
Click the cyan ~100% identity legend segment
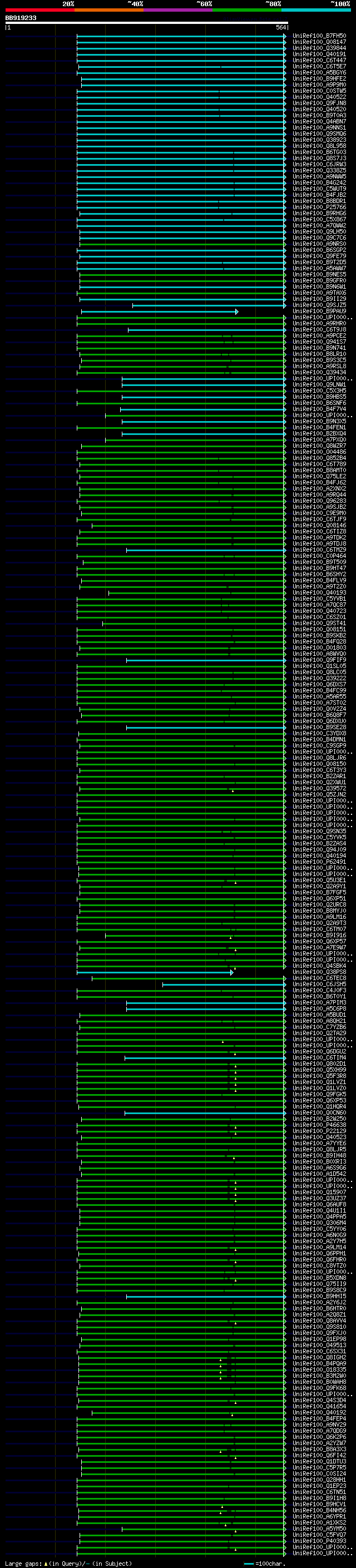[x=316, y=10]
